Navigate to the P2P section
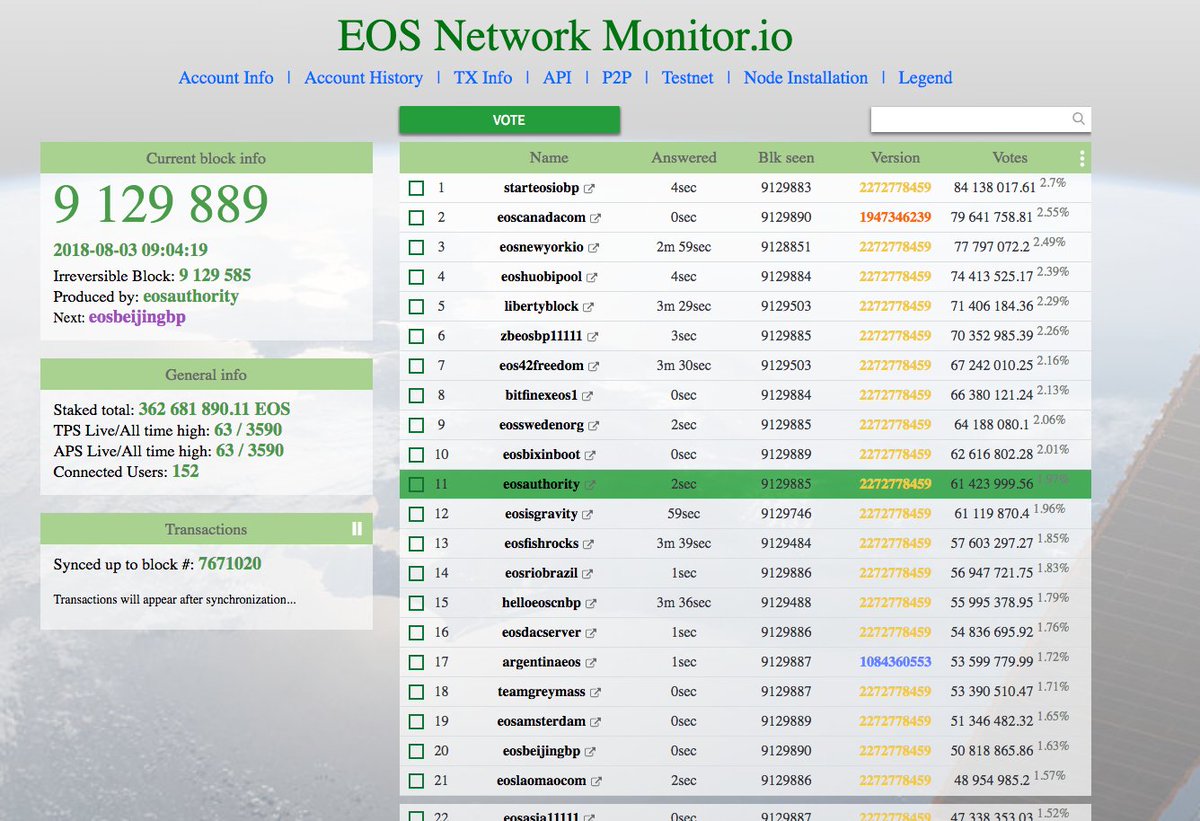Image resolution: width=1200 pixels, height=821 pixels. coord(617,77)
